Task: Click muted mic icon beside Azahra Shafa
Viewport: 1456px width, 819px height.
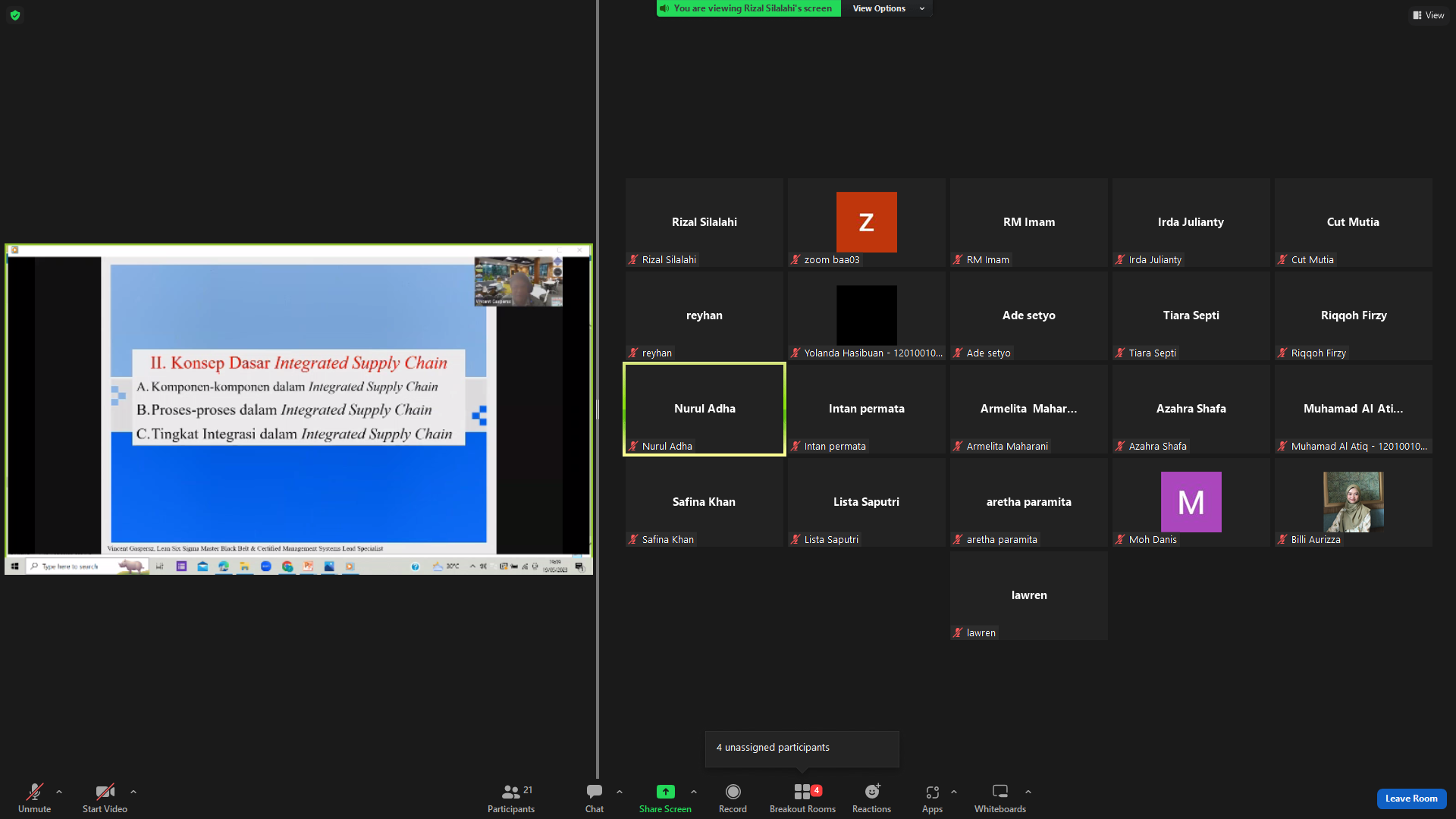Action: (x=1120, y=446)
